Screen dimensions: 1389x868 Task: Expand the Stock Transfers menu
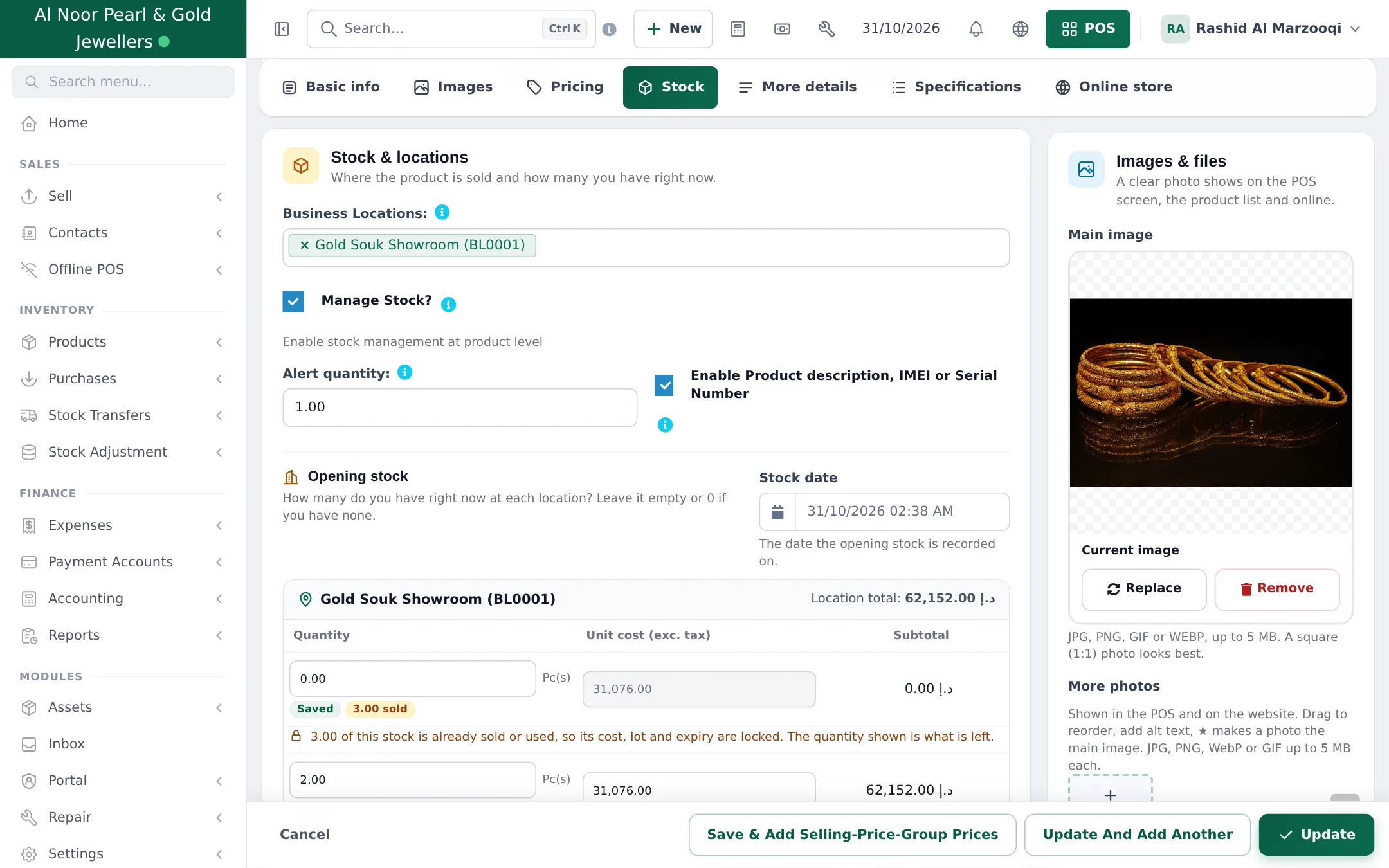coord(122,415)
